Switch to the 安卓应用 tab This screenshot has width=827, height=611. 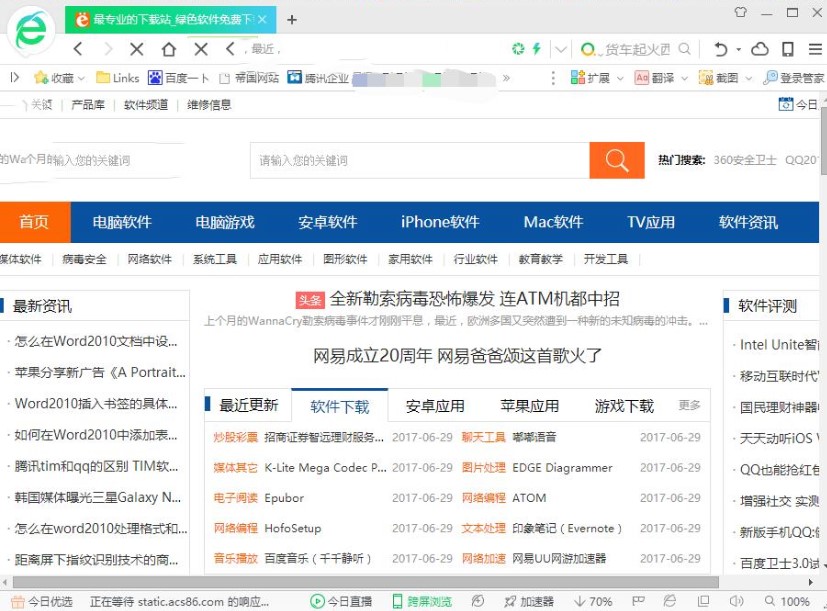(435, 406)
